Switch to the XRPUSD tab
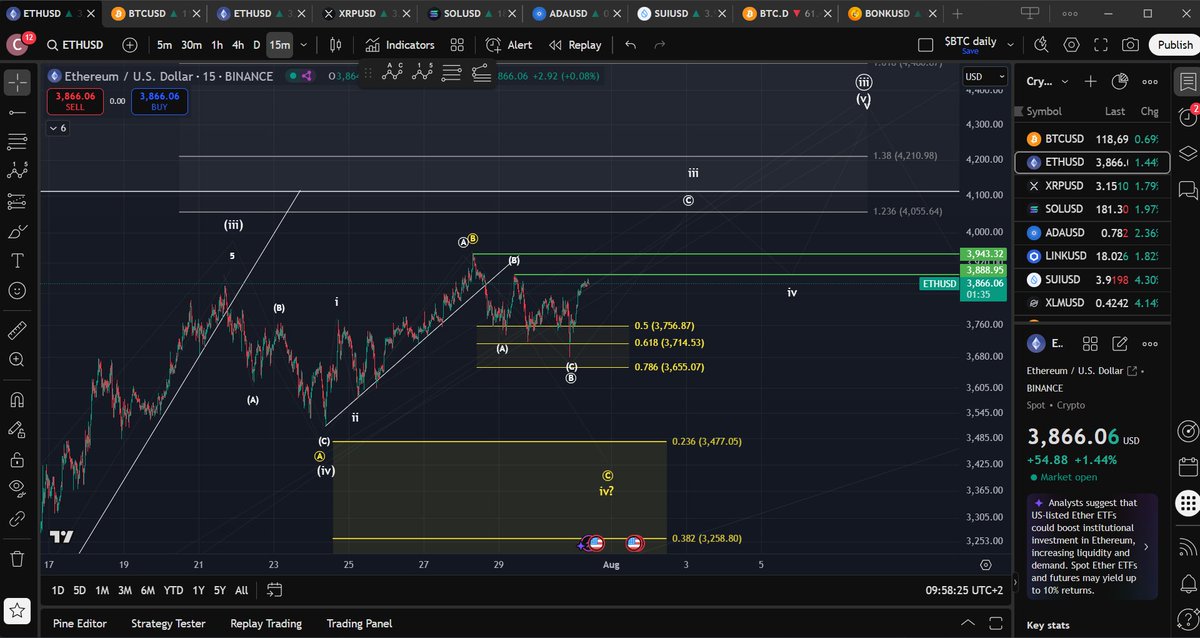This screenshot has width=1200, height=638. coord(365,13)
